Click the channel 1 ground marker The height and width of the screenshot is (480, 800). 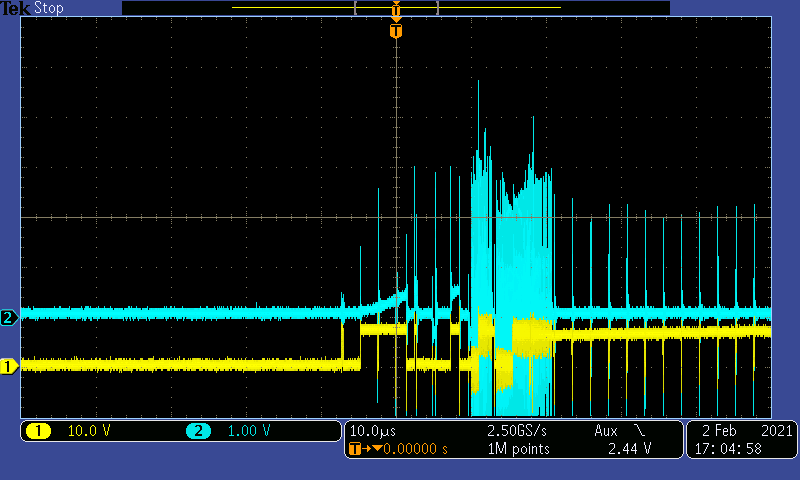[x=8, y=366]
